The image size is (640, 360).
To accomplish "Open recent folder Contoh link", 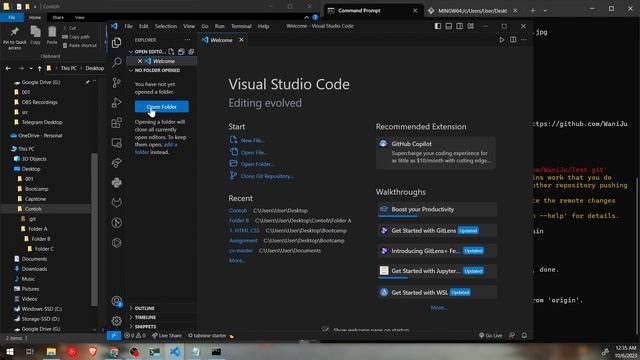I will coord(238,211).
